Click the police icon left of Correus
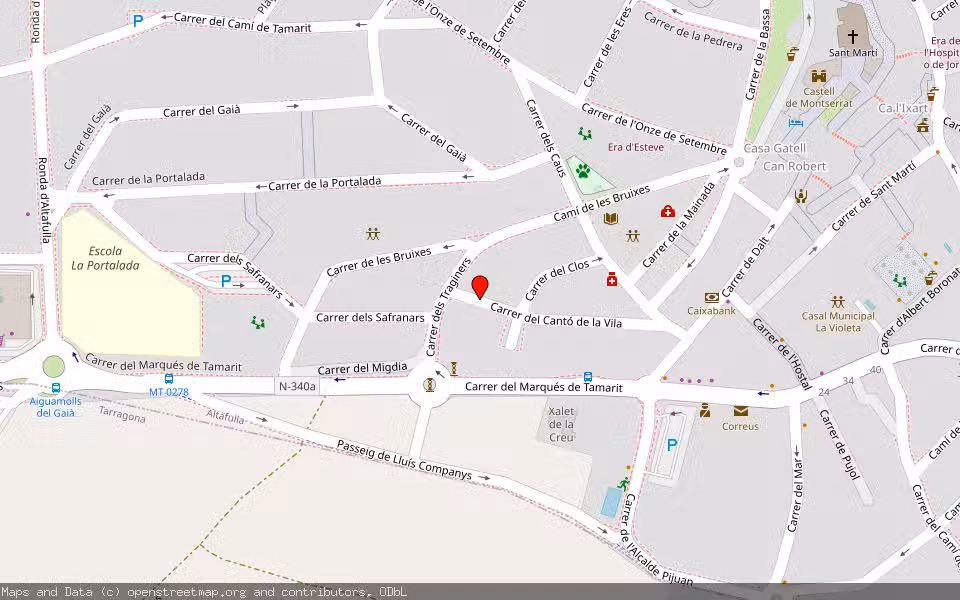 click(x=705, y=410)
